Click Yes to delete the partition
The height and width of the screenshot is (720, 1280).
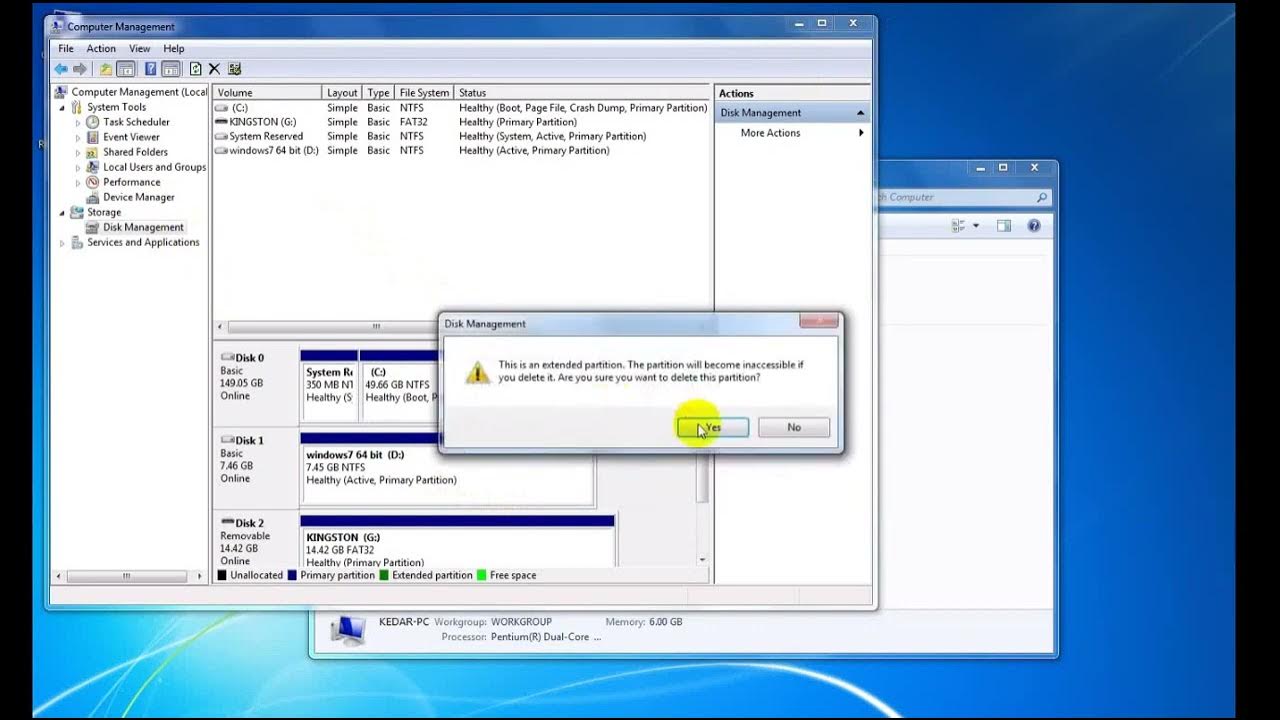point(713,427)
